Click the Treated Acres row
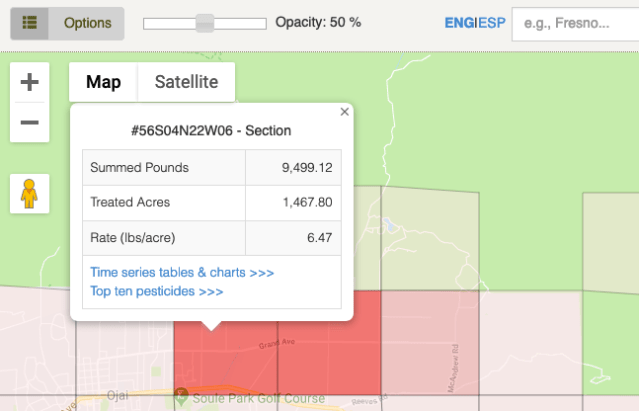Image resolution: width=639 pixels, height=411 pixels. coord(211,202)
